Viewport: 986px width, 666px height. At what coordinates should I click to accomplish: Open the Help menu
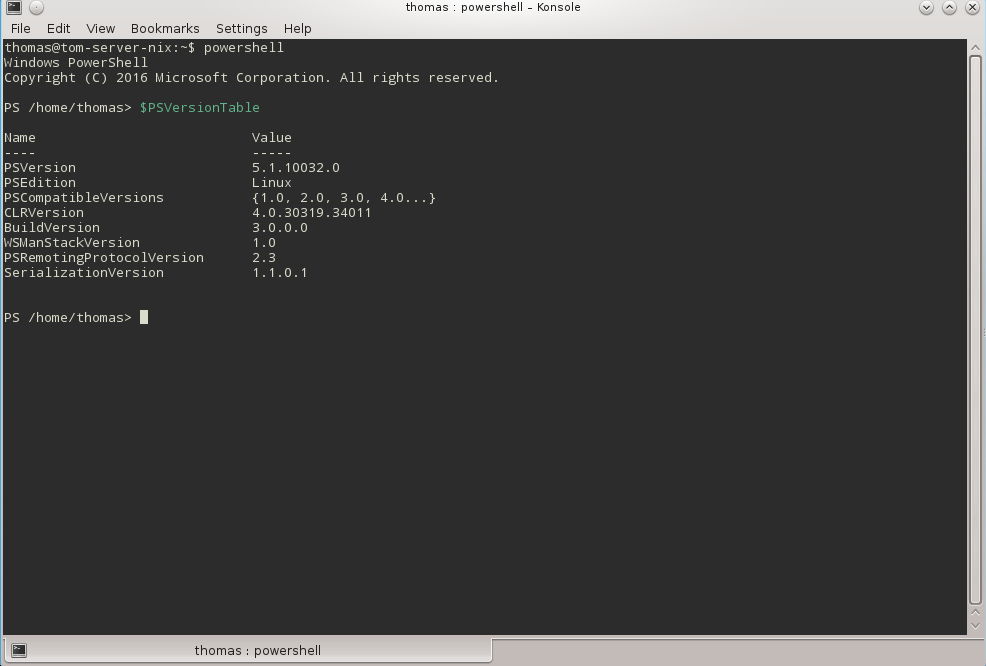pos(297,28)
